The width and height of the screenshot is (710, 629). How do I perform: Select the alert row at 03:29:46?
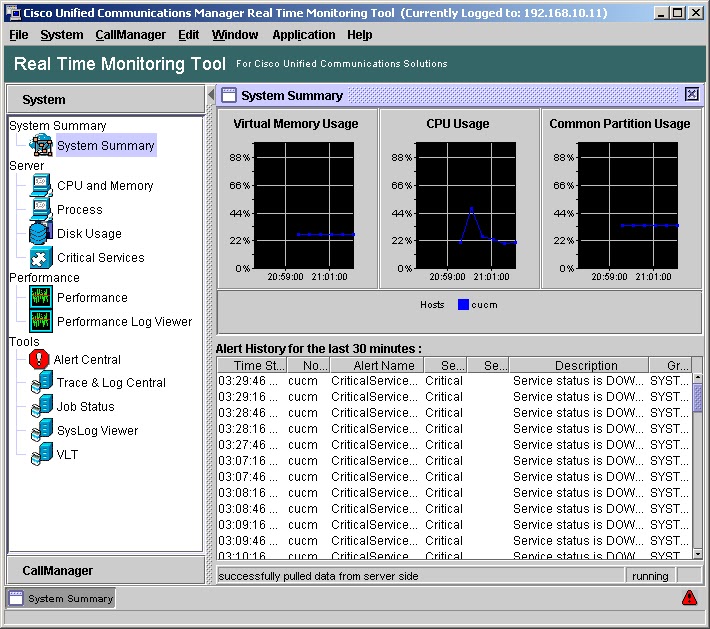pos(455,381)
